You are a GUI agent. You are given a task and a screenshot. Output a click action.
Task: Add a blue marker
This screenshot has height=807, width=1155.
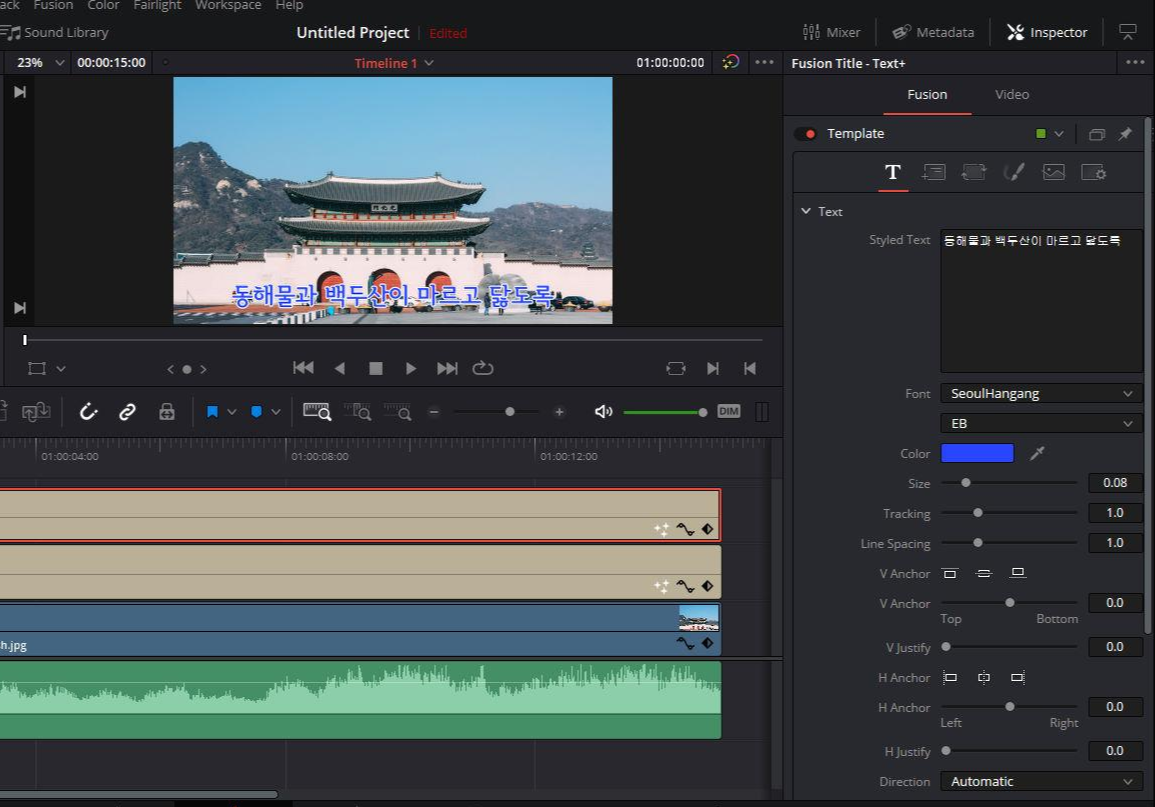(x=256, y=412)
